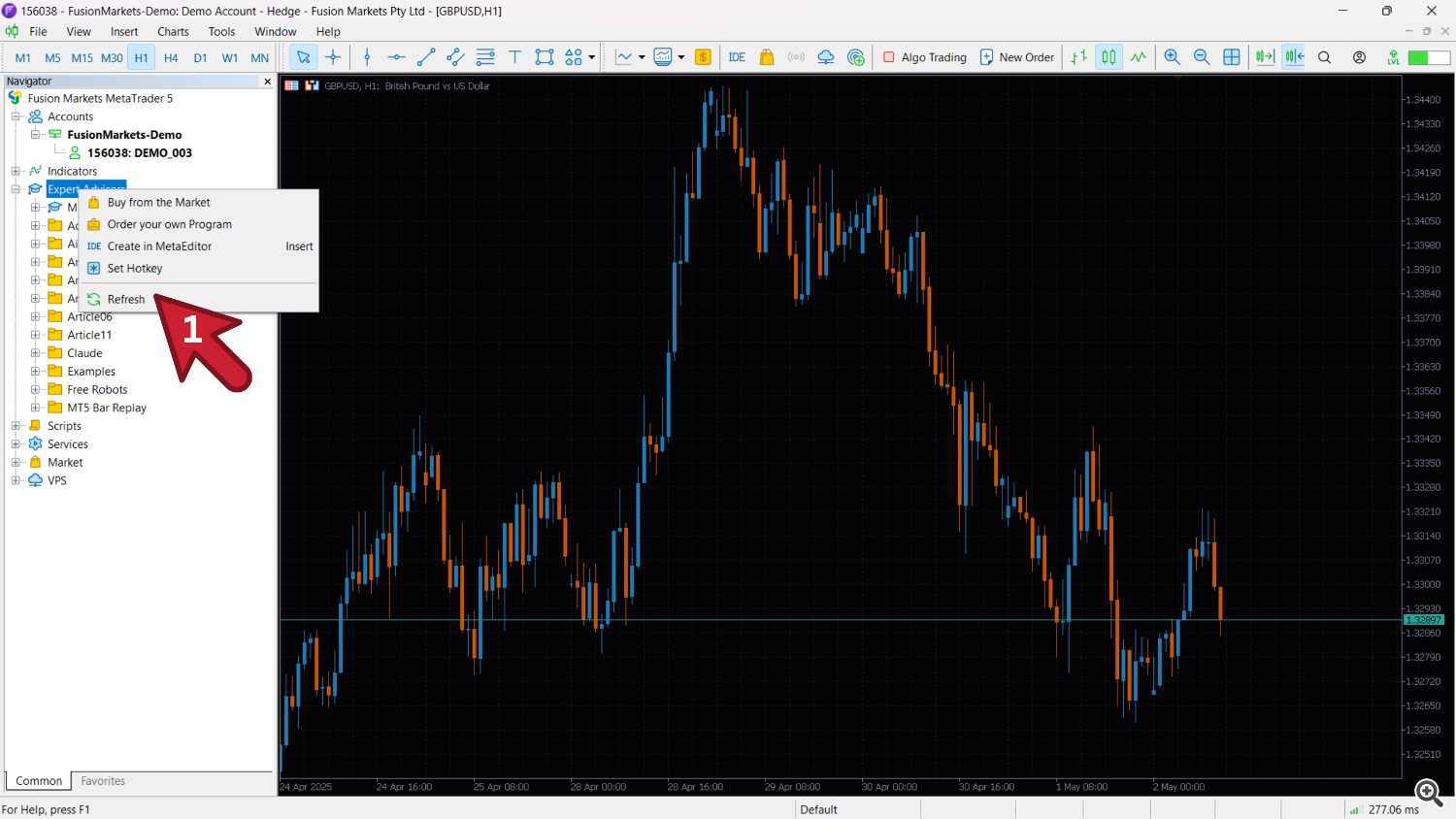The height and width of the screenshot is (819, 1456).
Task: Click the 1.32897 current price label
Action: tap(1424, 620)
